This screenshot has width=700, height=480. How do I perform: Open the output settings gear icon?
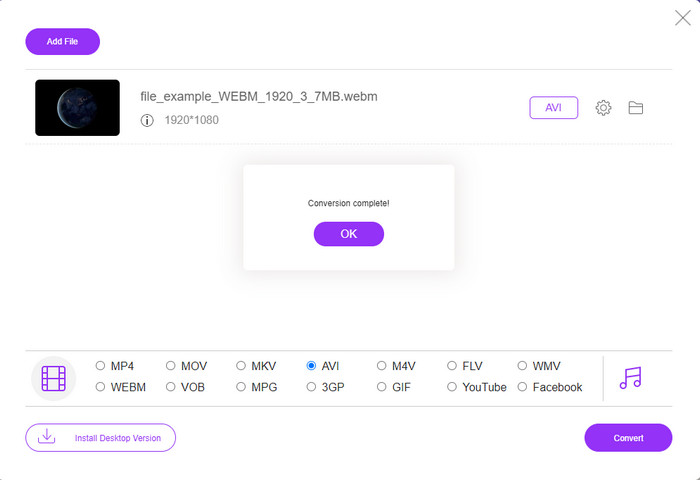(603, 108)
